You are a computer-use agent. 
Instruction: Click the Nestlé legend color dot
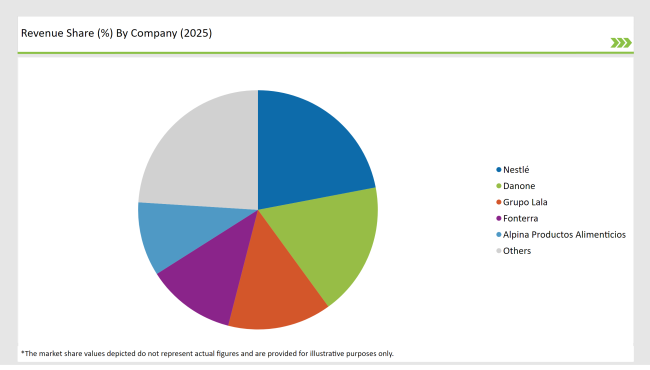(x=499, y=169)
